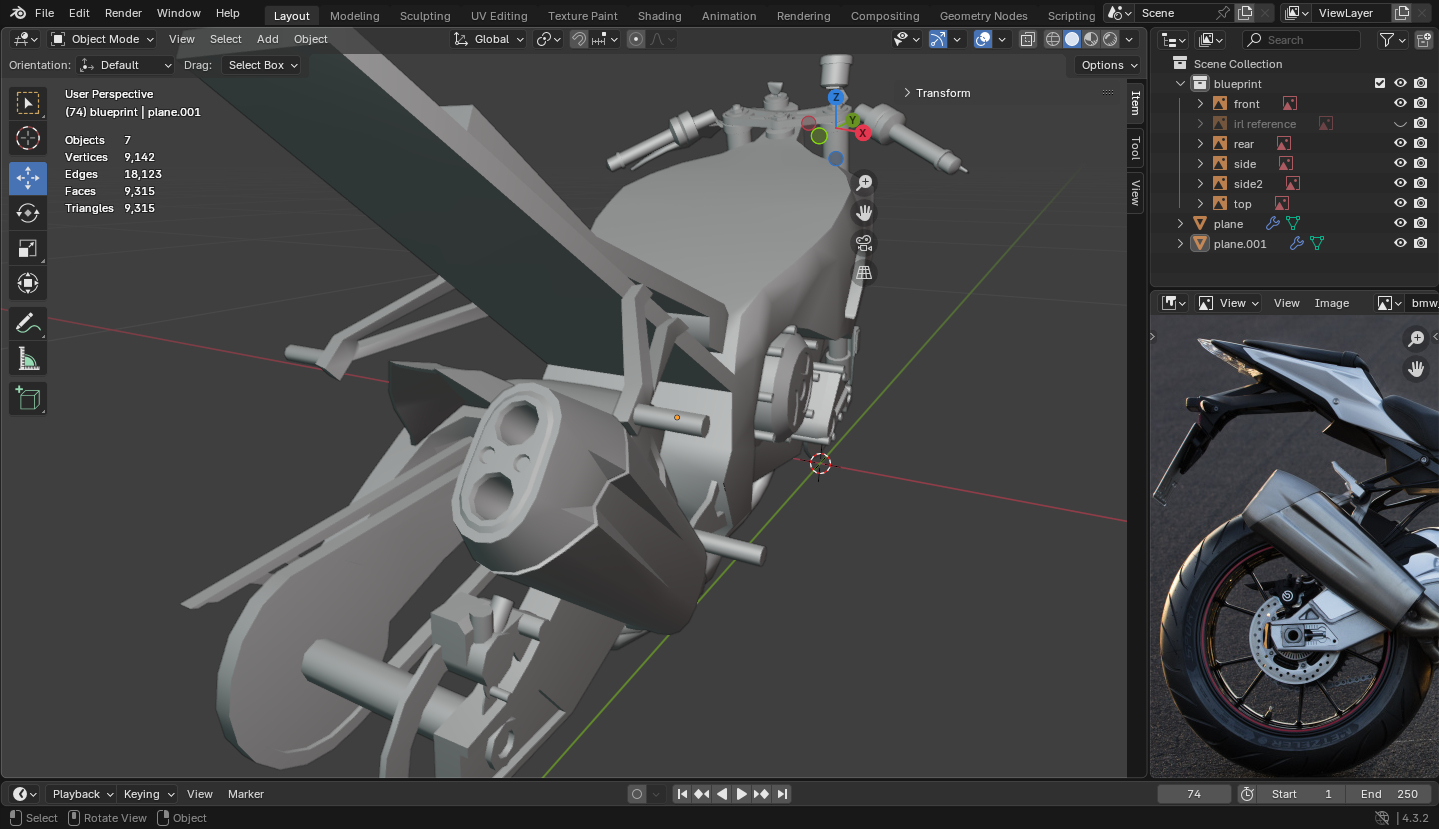Switch to rendered viewport shading
This screenshot has height=829, width=1439.
click(1110, 39)
